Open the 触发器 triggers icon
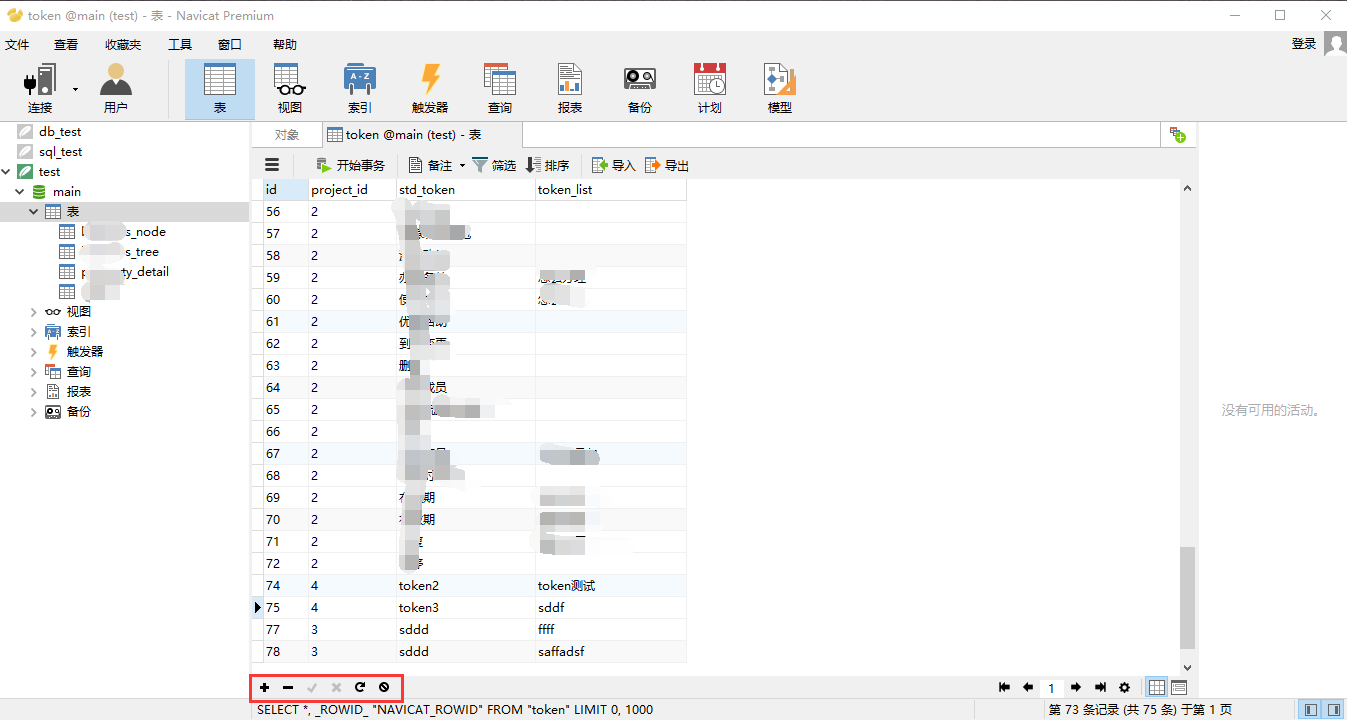This screenshot has width=1347, height=720. tap(429, 86)
